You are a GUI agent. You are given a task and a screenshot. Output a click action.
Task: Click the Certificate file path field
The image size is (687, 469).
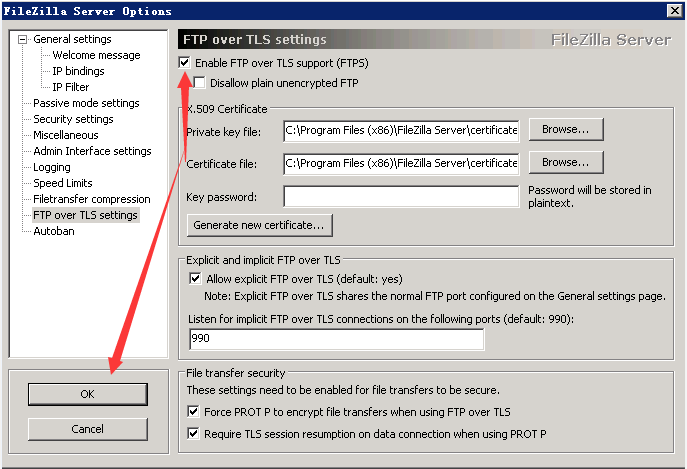pos(401,163)
